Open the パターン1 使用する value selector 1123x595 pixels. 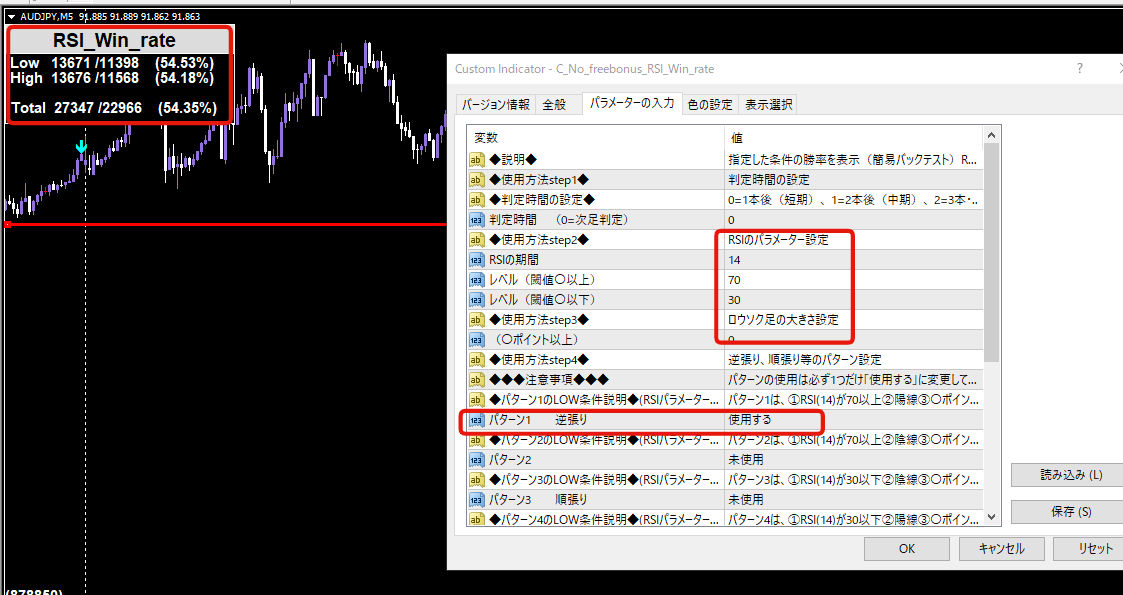tap(850, 420)
